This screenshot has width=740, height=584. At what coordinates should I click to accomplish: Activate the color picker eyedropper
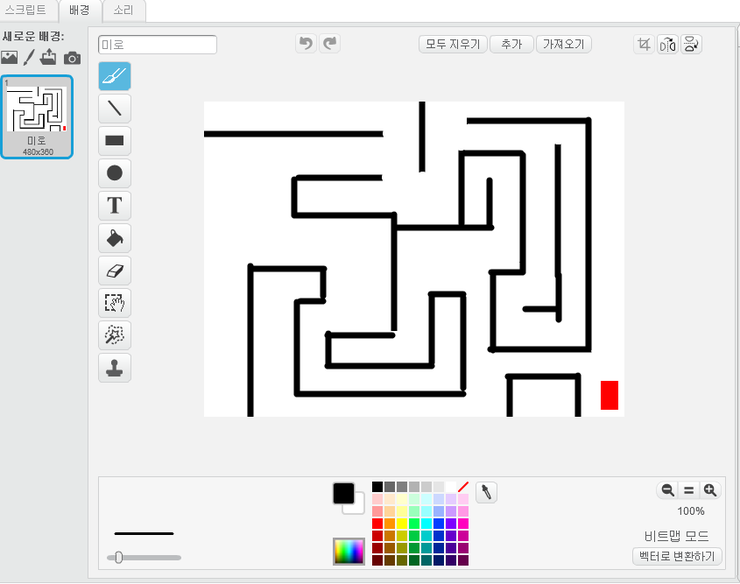pyautogui.click(x=486, y=491)
